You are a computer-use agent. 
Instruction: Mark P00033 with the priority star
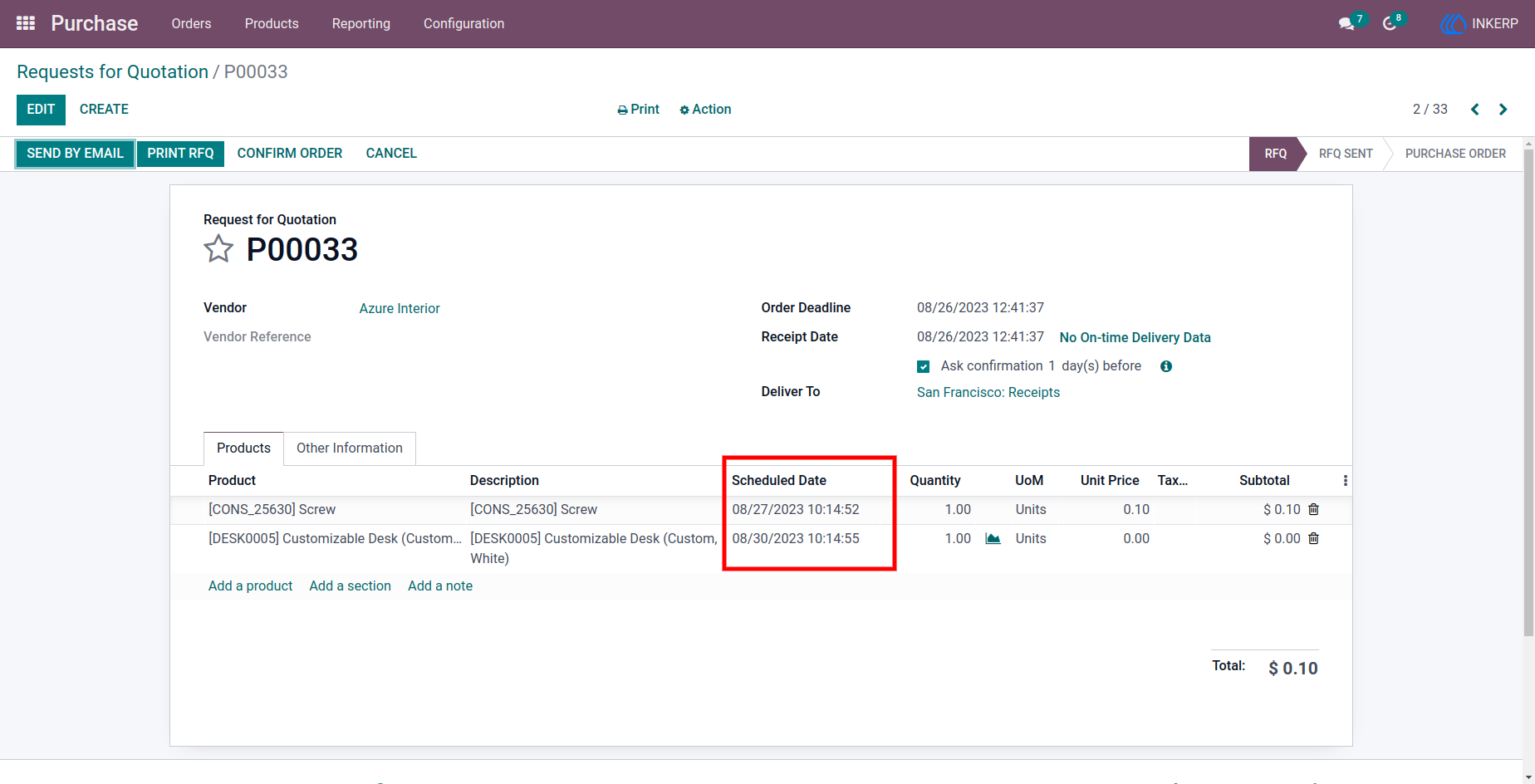pos(218,249)
